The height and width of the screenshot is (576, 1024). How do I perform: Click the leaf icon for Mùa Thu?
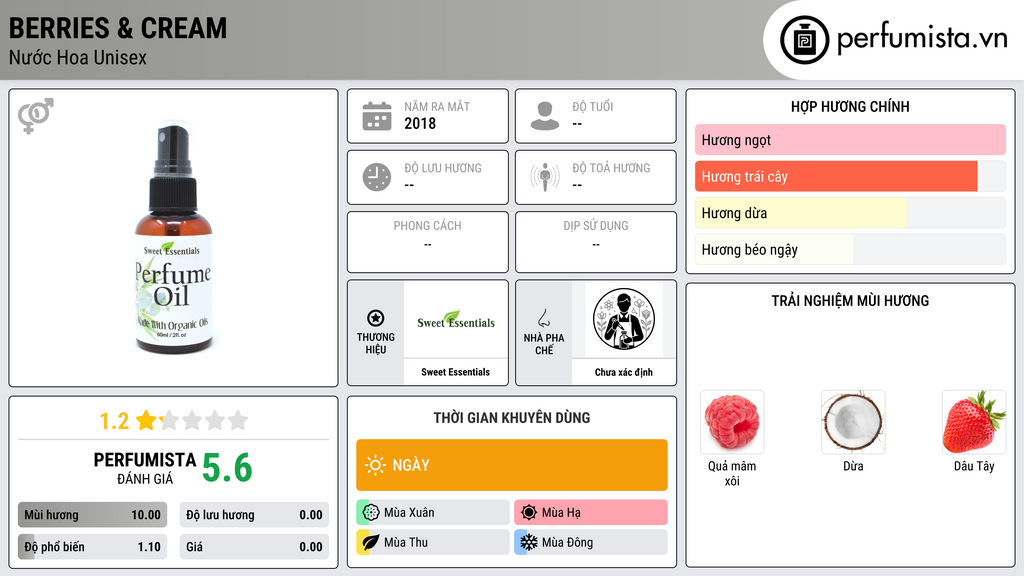(x=371, y=542)
